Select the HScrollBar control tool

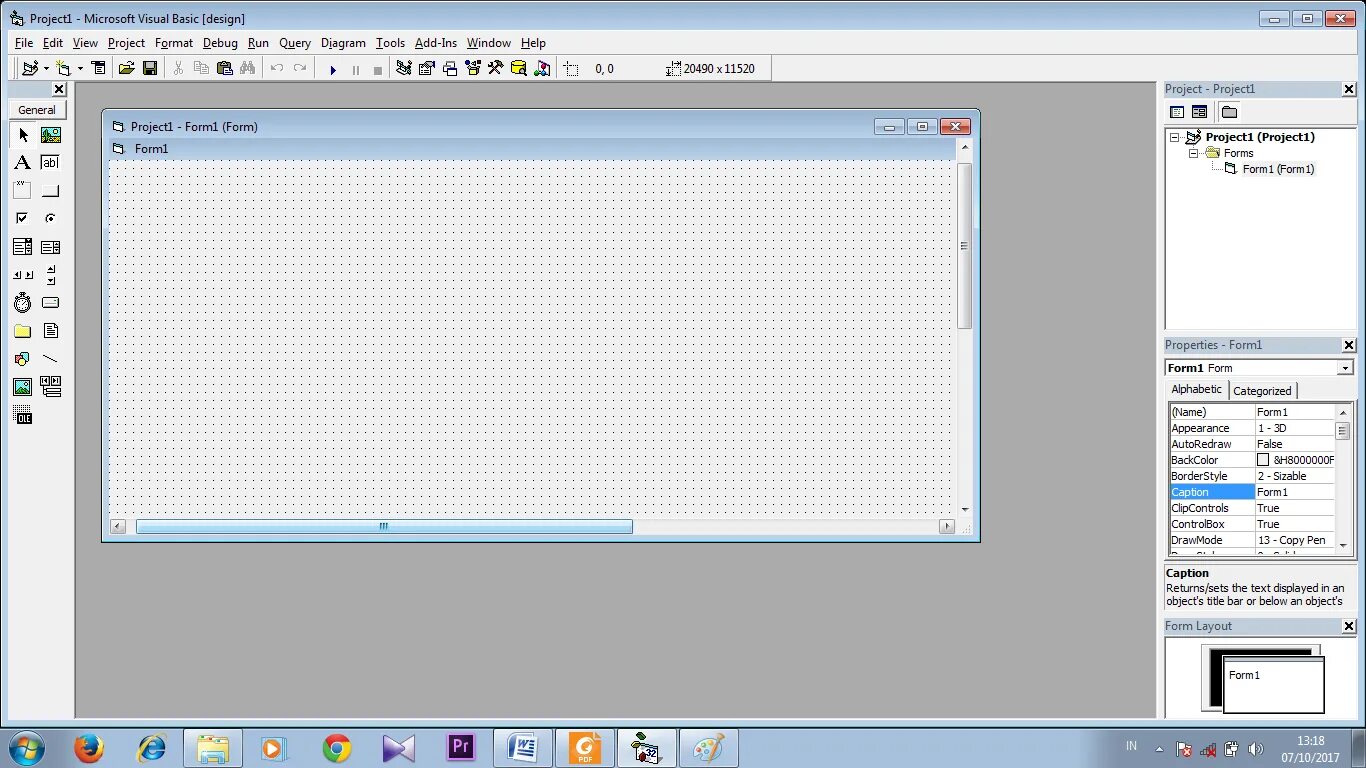click(x=23, y=275)
